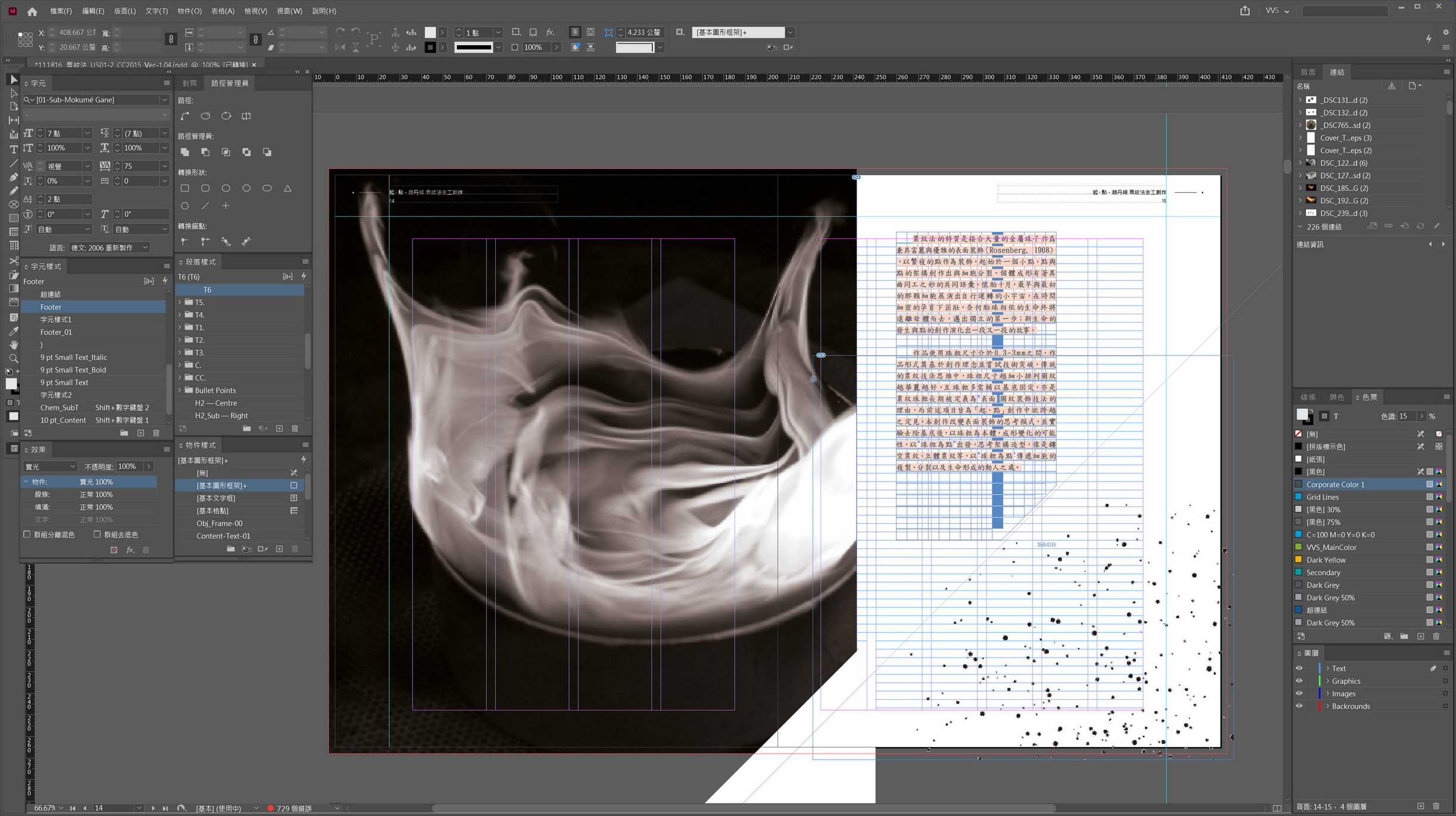The image size is (1456, 816).
Task: Expand the Bullet Points style folder
Action: [x=180, y=390]
